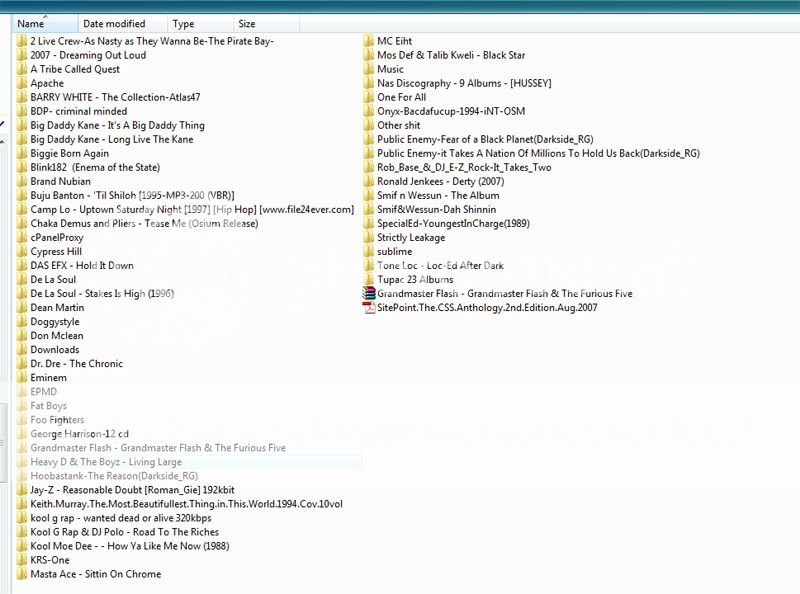Sort files by the Name column header
The image size is (800, 594).
45,23
